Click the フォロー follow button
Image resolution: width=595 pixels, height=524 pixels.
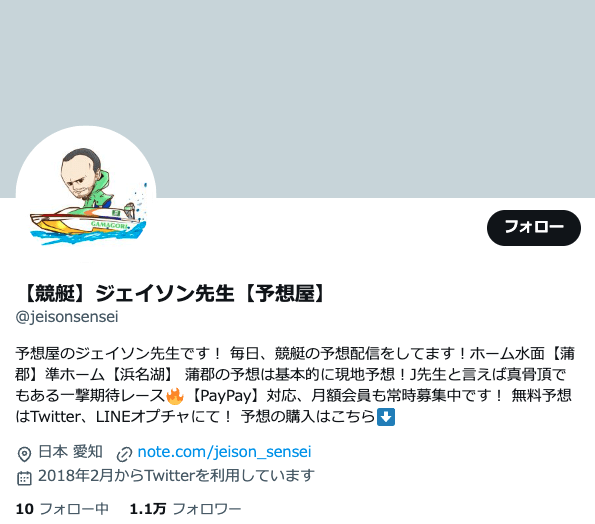tap(534, 228)
